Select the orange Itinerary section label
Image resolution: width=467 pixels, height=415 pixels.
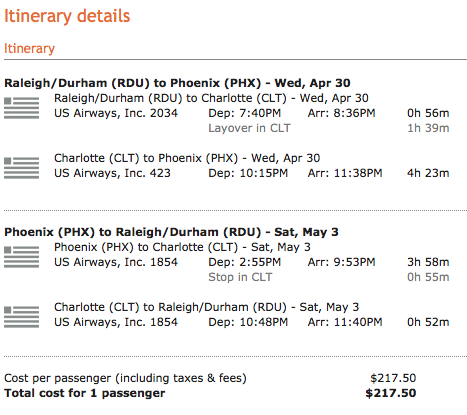[29, 49]
